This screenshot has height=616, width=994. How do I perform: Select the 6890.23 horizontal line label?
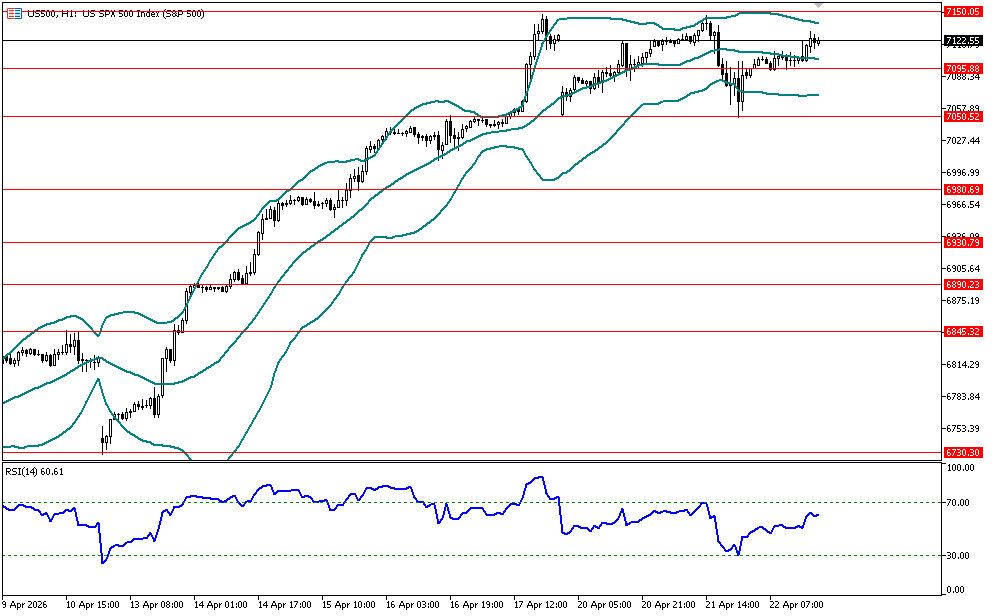(x=961, y=285)
